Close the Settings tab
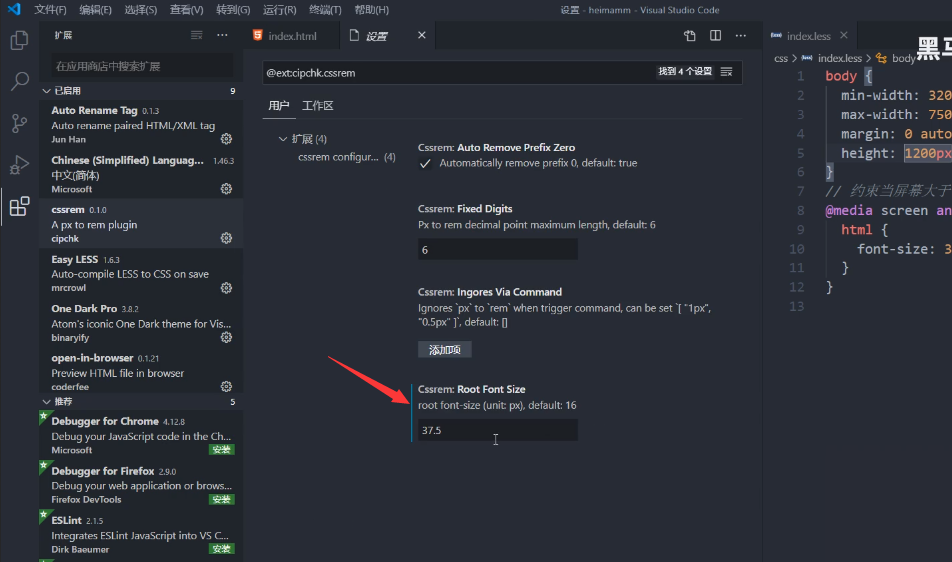 click(422, 35)
